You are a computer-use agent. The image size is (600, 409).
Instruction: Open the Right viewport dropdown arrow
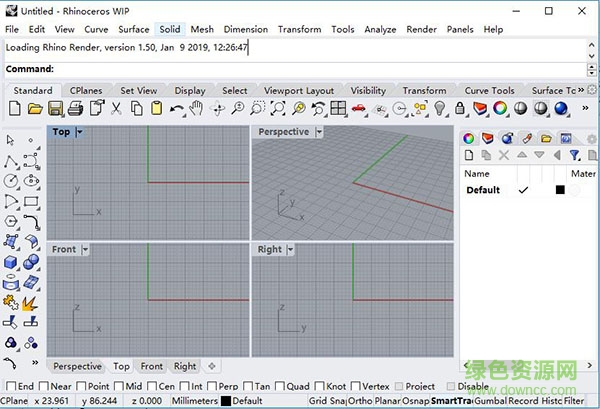291,249
